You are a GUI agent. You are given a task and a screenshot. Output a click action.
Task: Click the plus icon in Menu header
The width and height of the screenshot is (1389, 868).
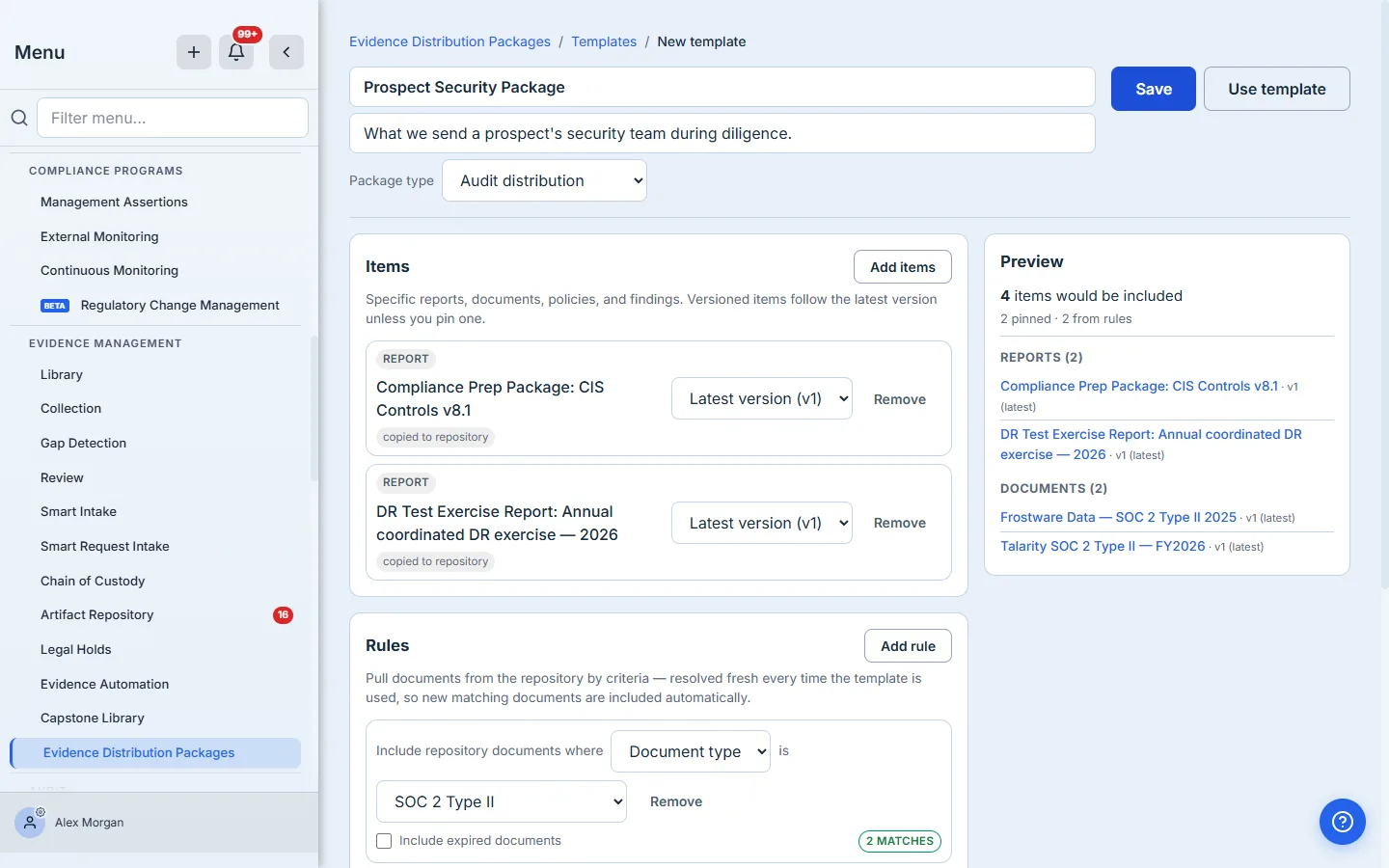click(x=194, y=52)
